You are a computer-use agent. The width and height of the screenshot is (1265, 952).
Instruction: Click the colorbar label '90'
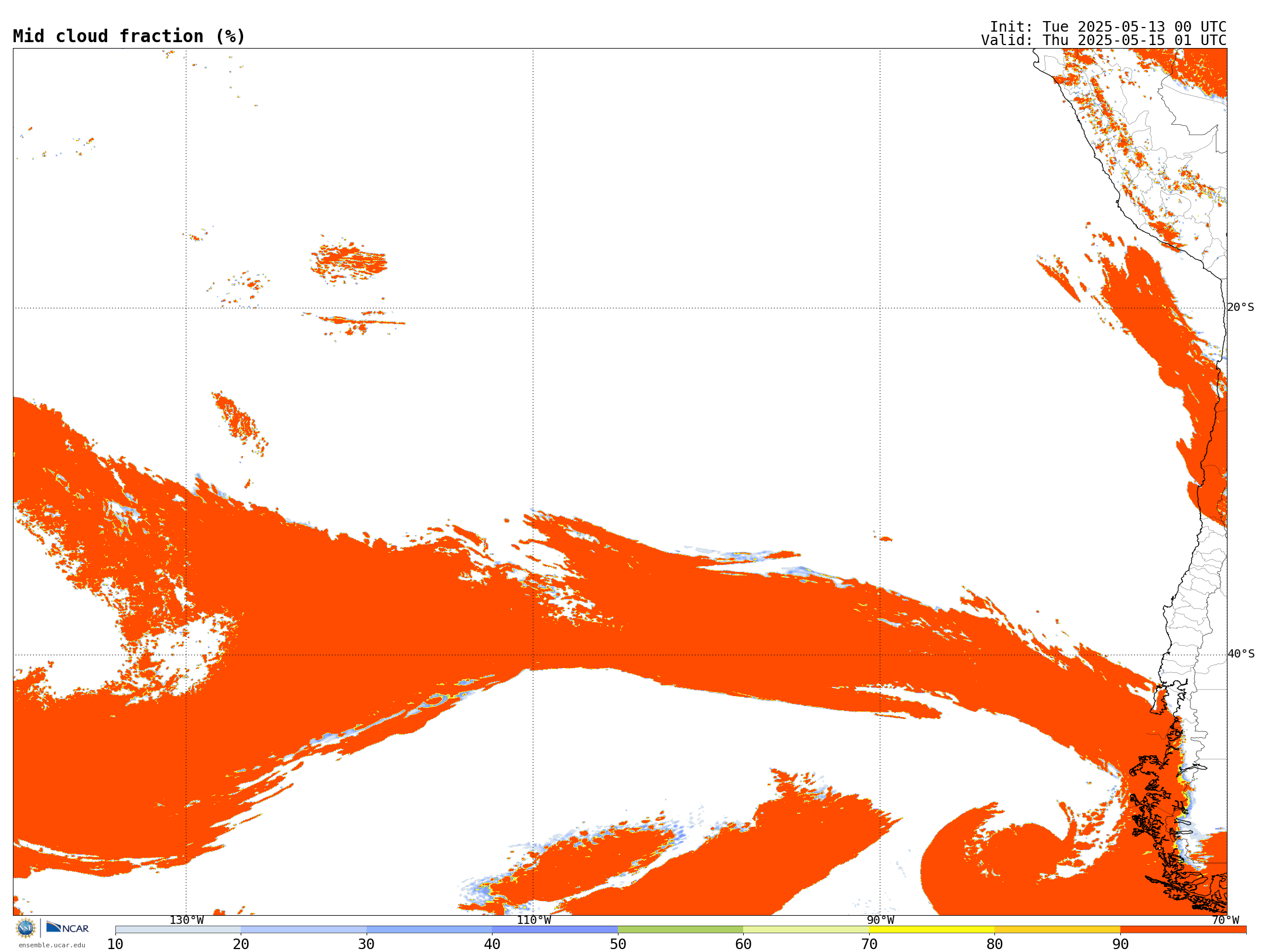[x=1120, y=944]
